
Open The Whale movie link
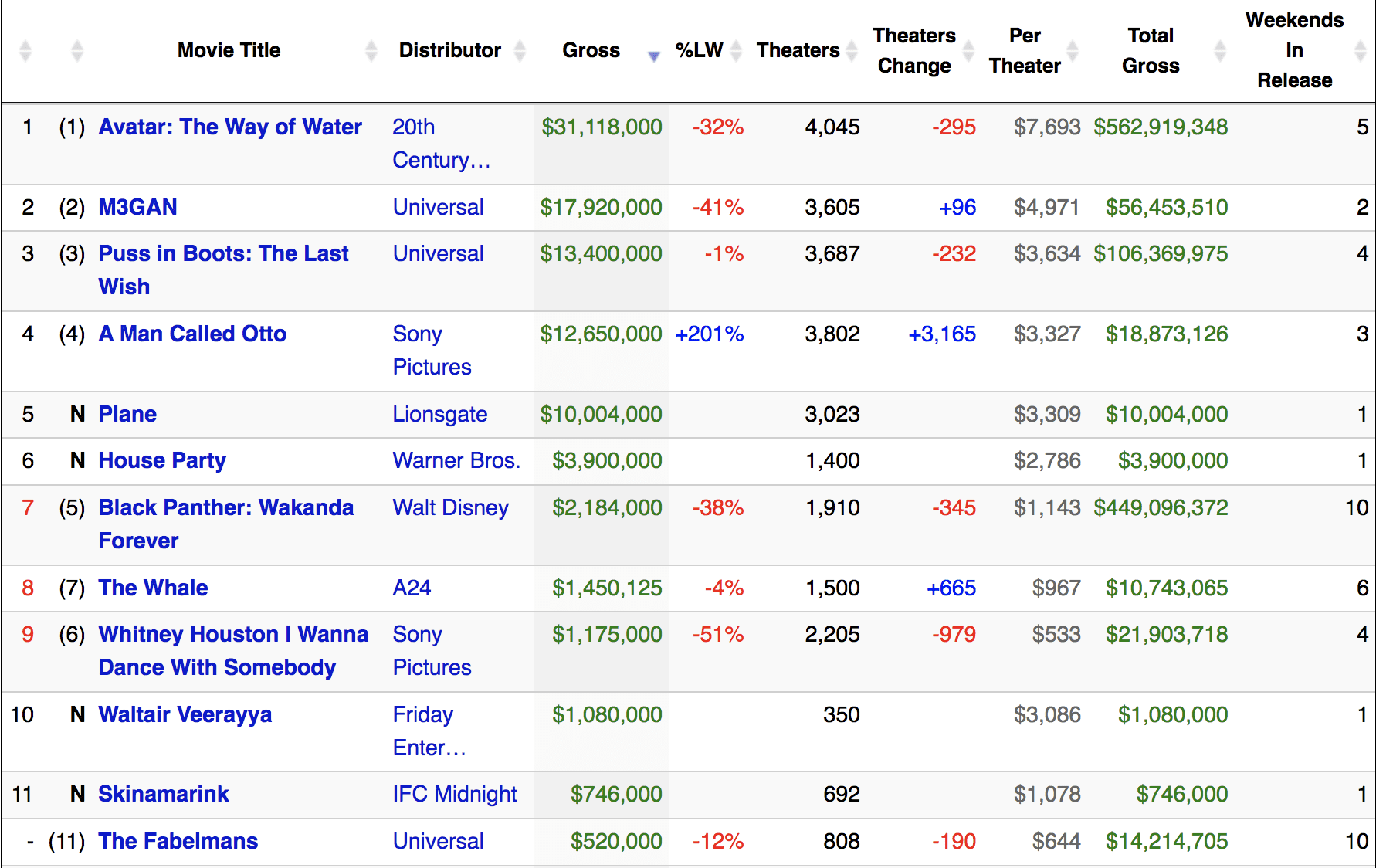[153, 588]
